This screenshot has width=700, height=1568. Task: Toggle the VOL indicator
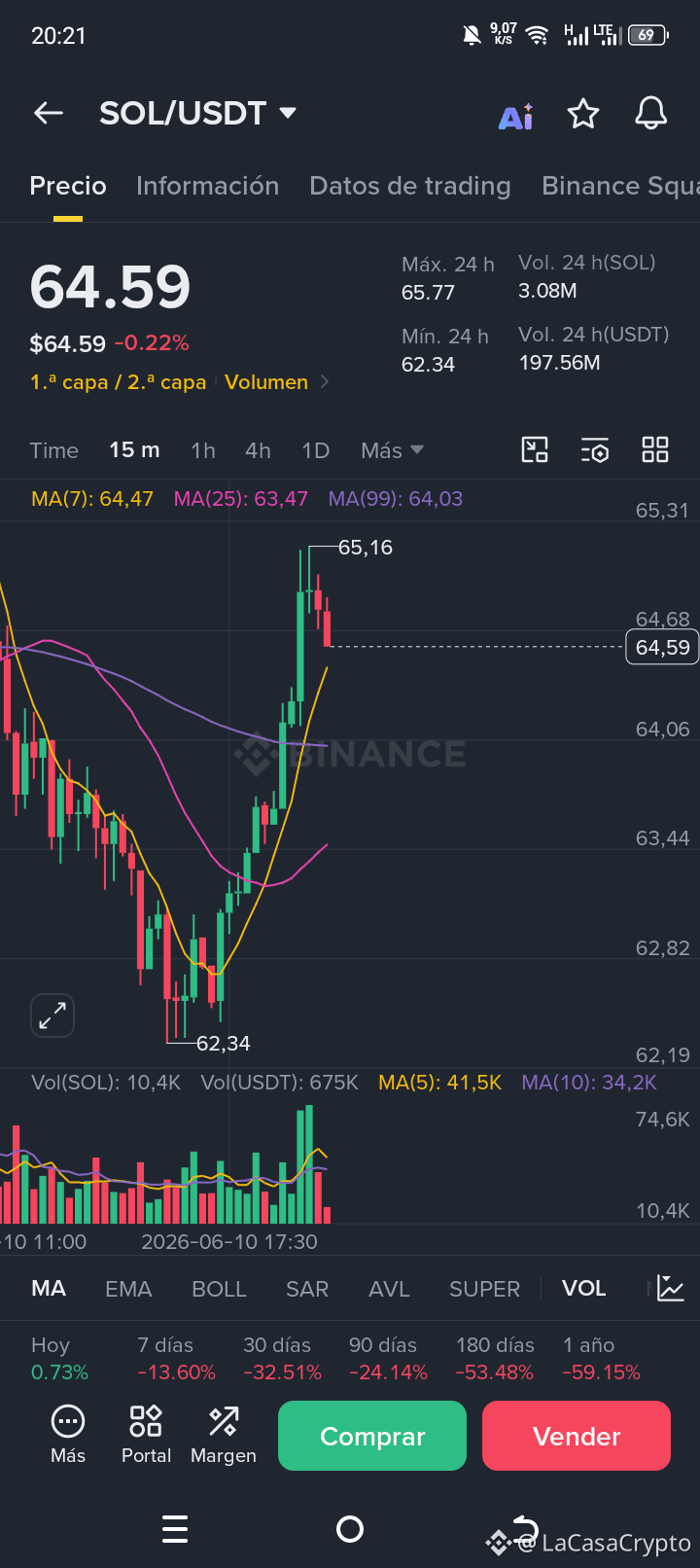pos(583,1289)
